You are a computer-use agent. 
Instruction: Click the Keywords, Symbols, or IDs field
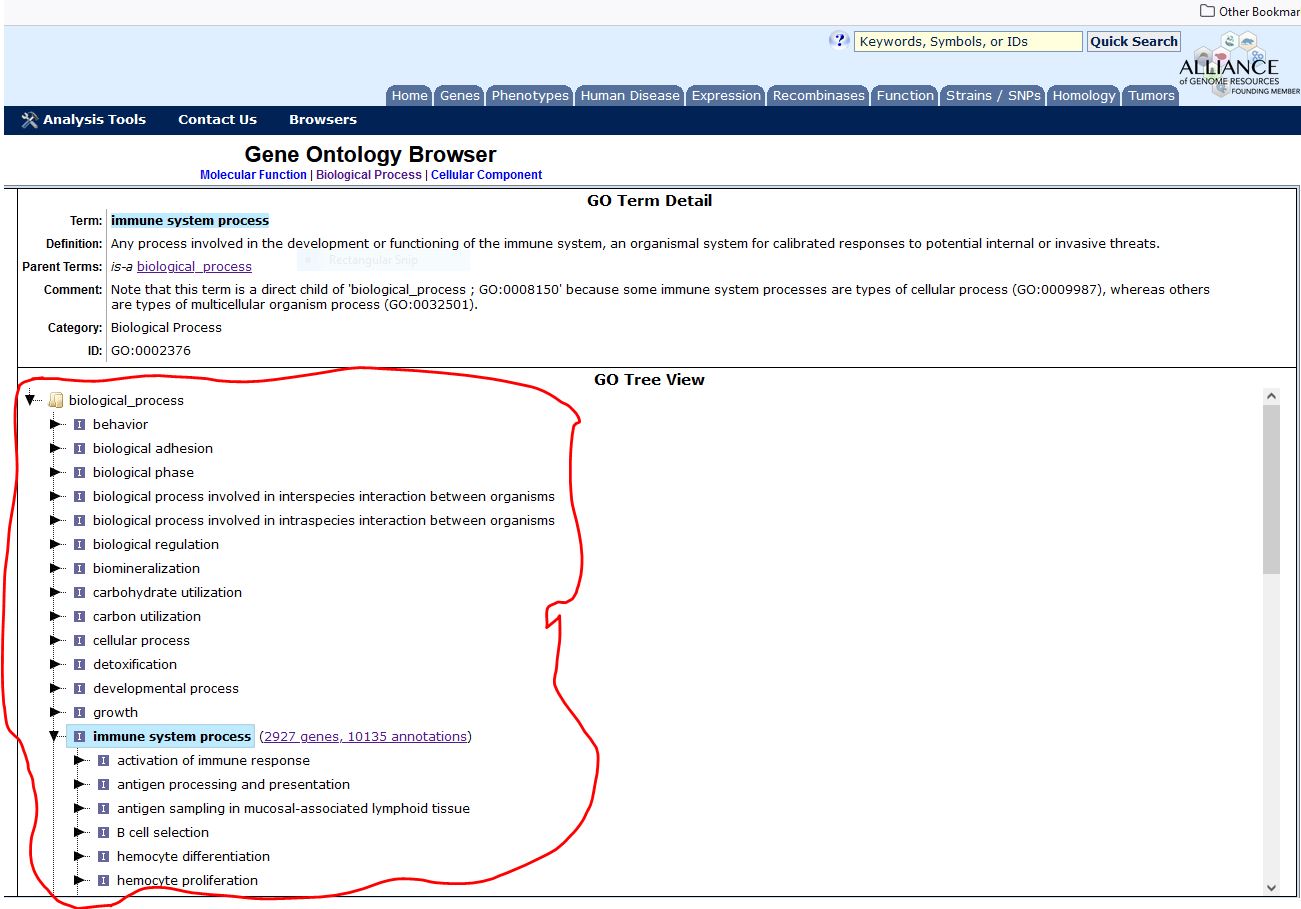967,41
